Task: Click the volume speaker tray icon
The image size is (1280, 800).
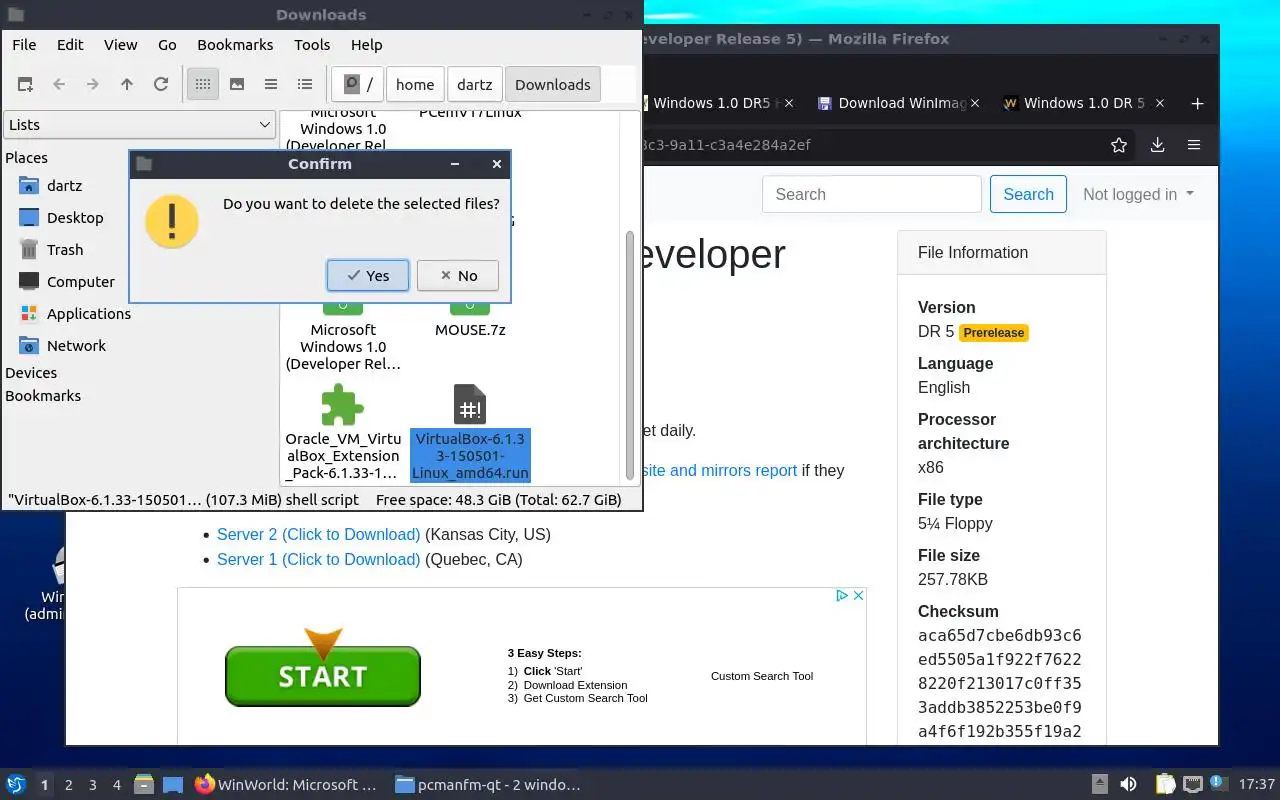Action: pyautogui.click(x=1128, y=785)
